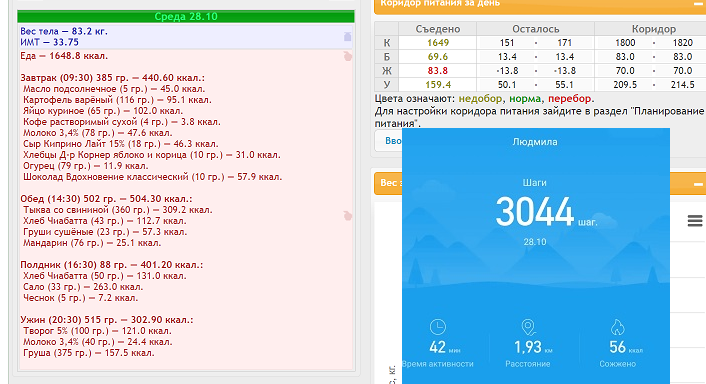Click the apple icon beside the Обед meal

coord(348,216)
